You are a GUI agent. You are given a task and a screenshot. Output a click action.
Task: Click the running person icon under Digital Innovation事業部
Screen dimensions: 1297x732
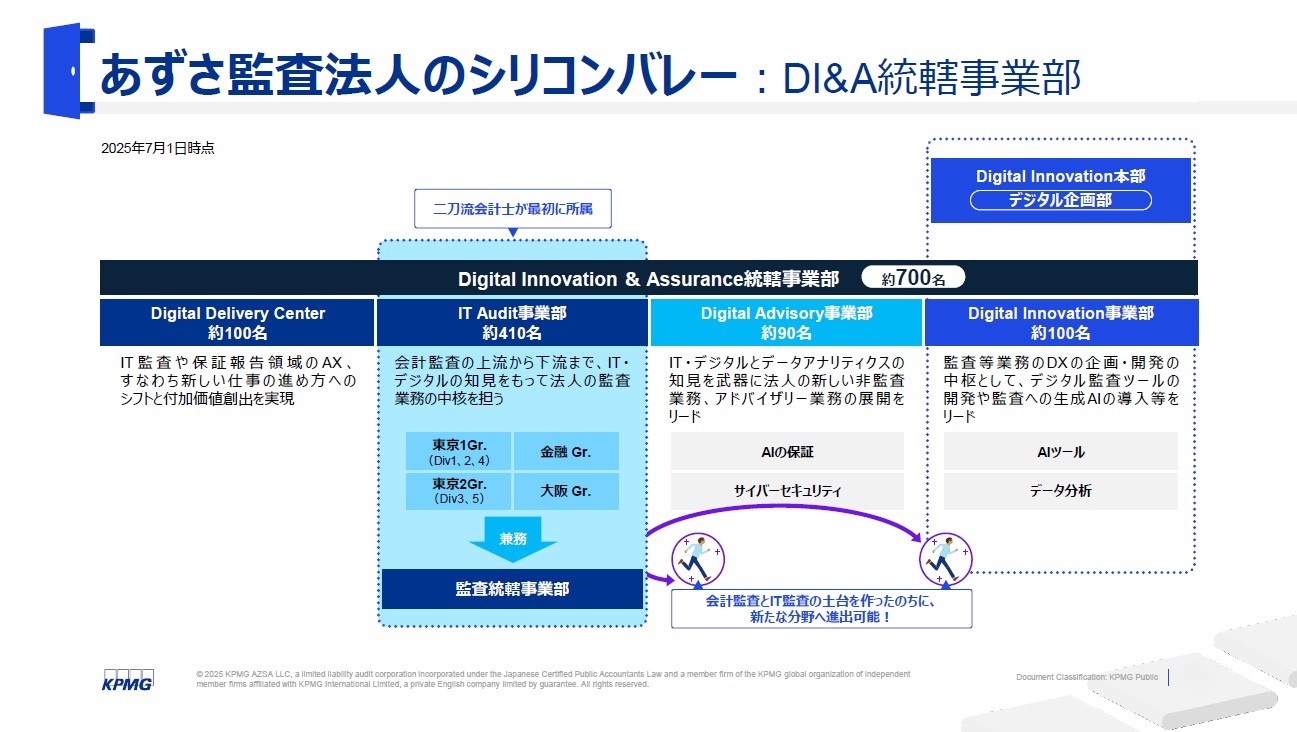click(945, 558)
